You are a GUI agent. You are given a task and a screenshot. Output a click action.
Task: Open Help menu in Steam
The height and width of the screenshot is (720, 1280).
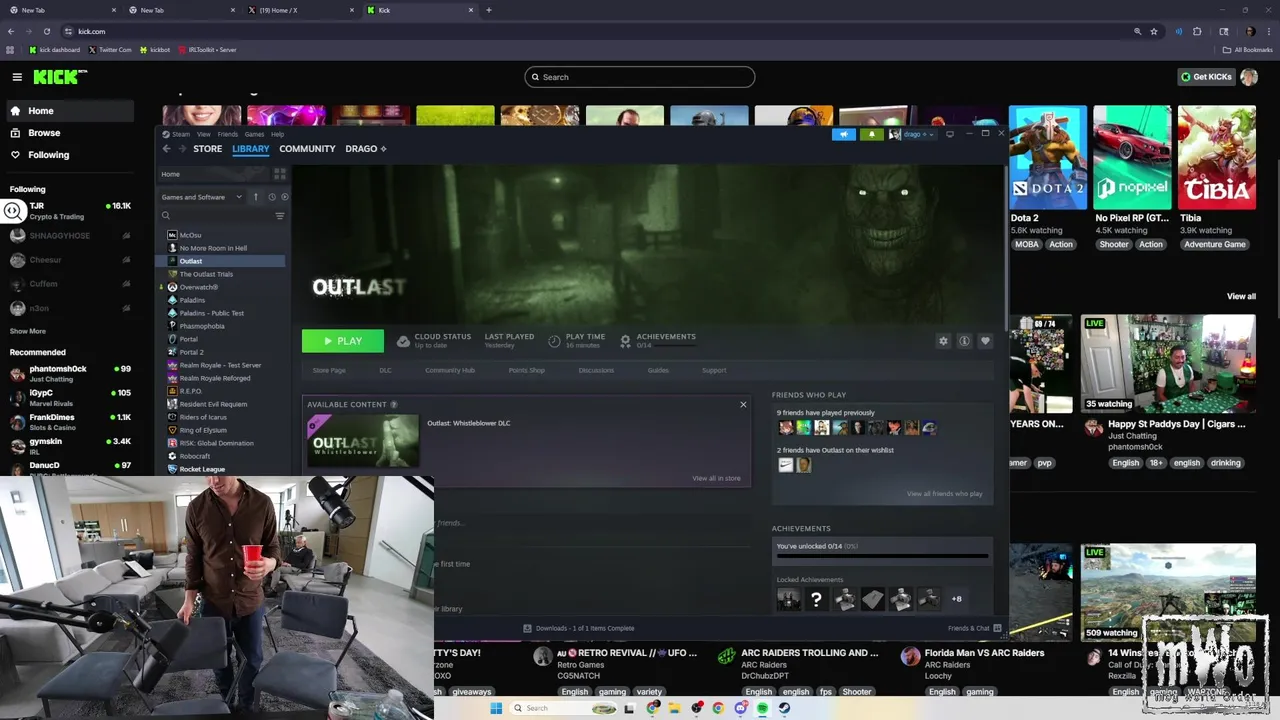pos(278,134)
